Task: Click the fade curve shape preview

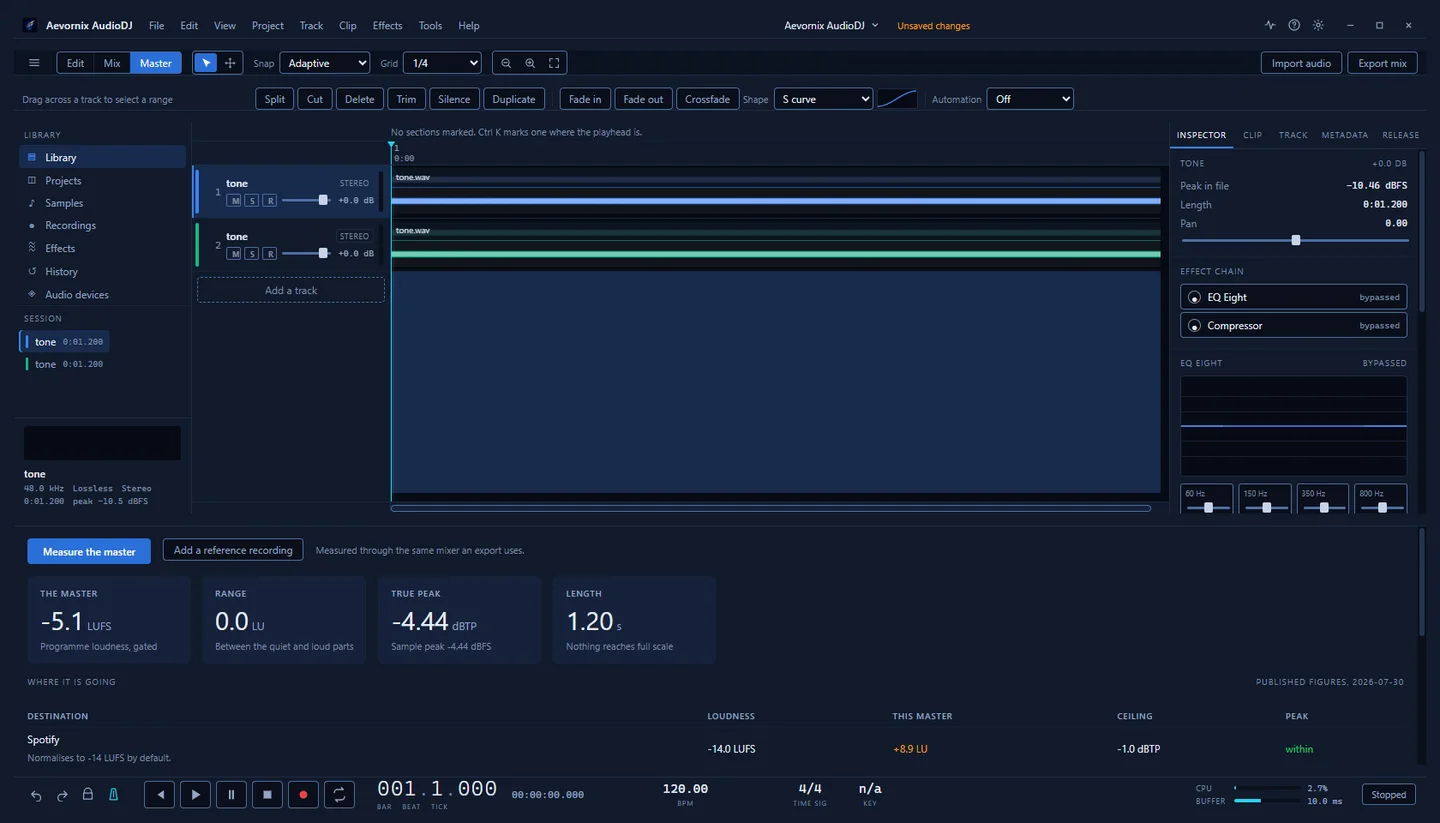Action: (897, 99)
